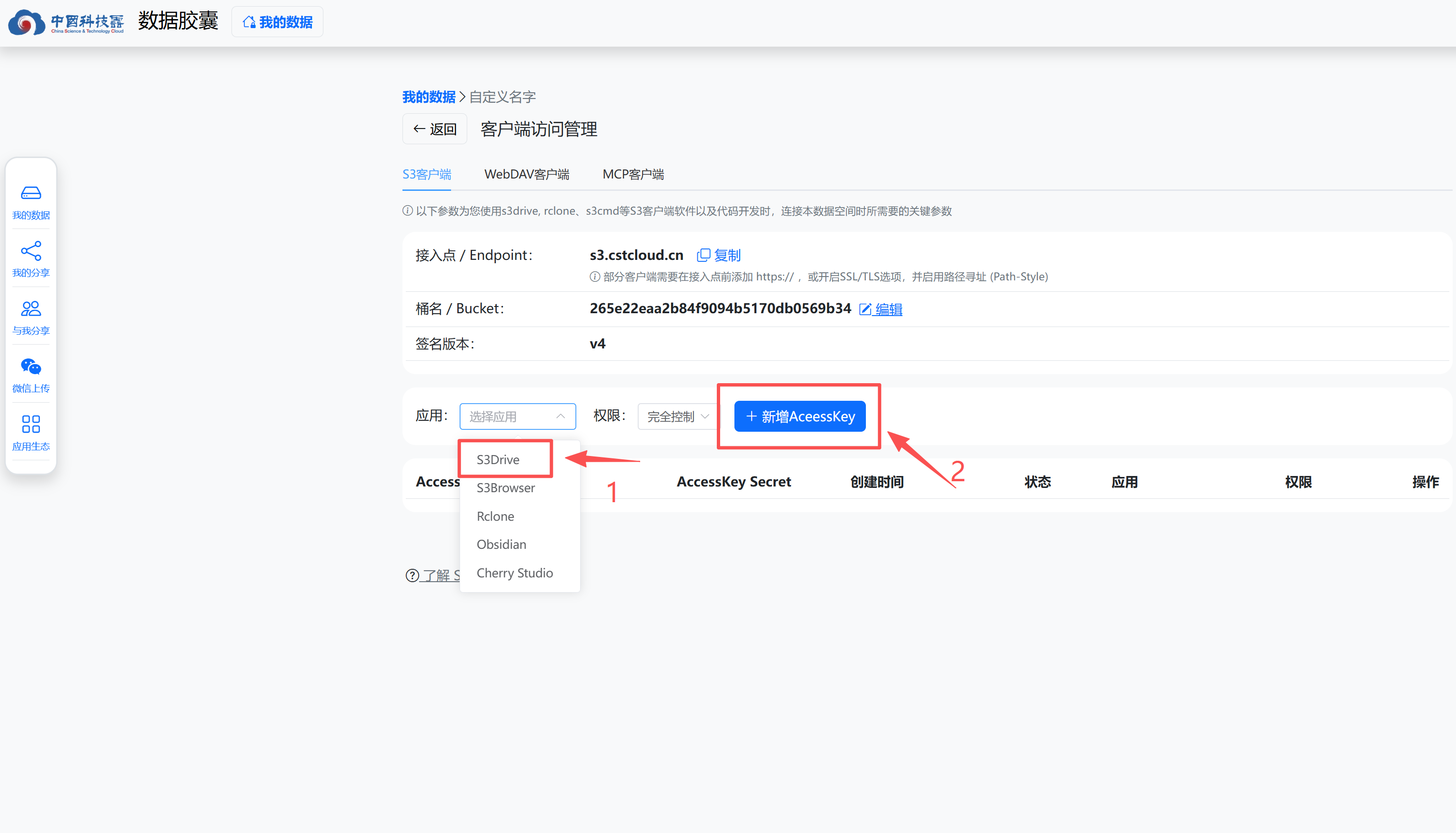Collapse the 选择应用 dropdown
1456x833 pixels.
(x=517, y=416)
